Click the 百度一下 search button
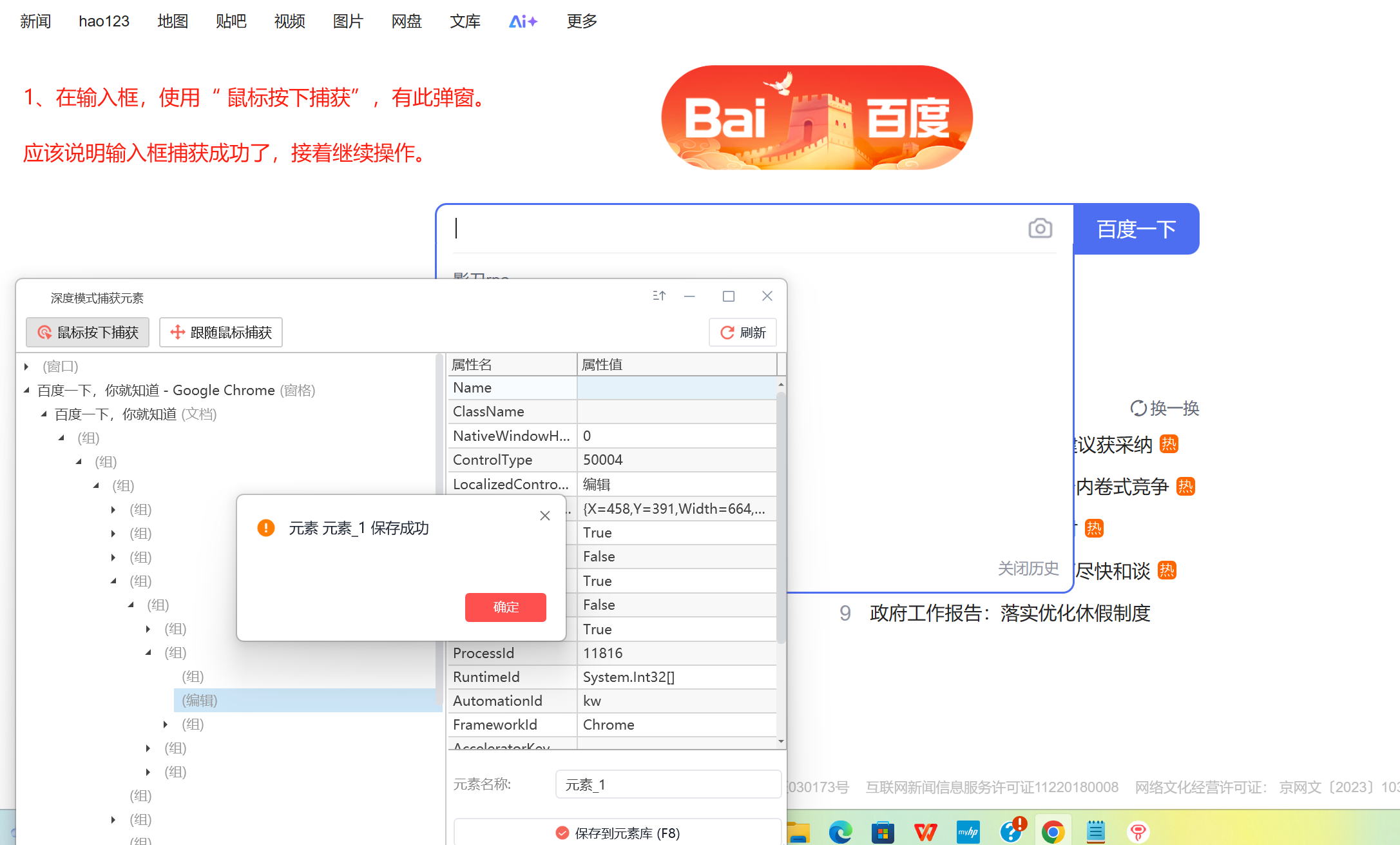This screenshot has width=1400, height=845. point(1136,229)
